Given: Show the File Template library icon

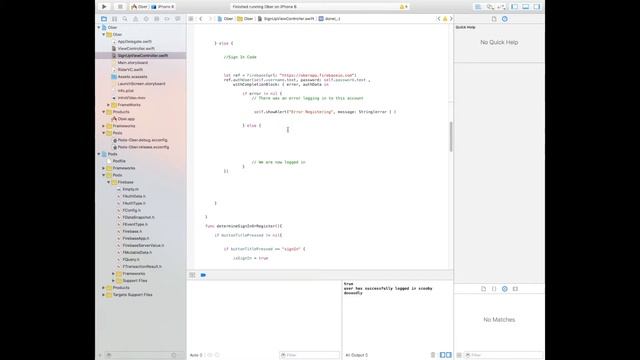Looking at the screenshot, I should (483, 289).
